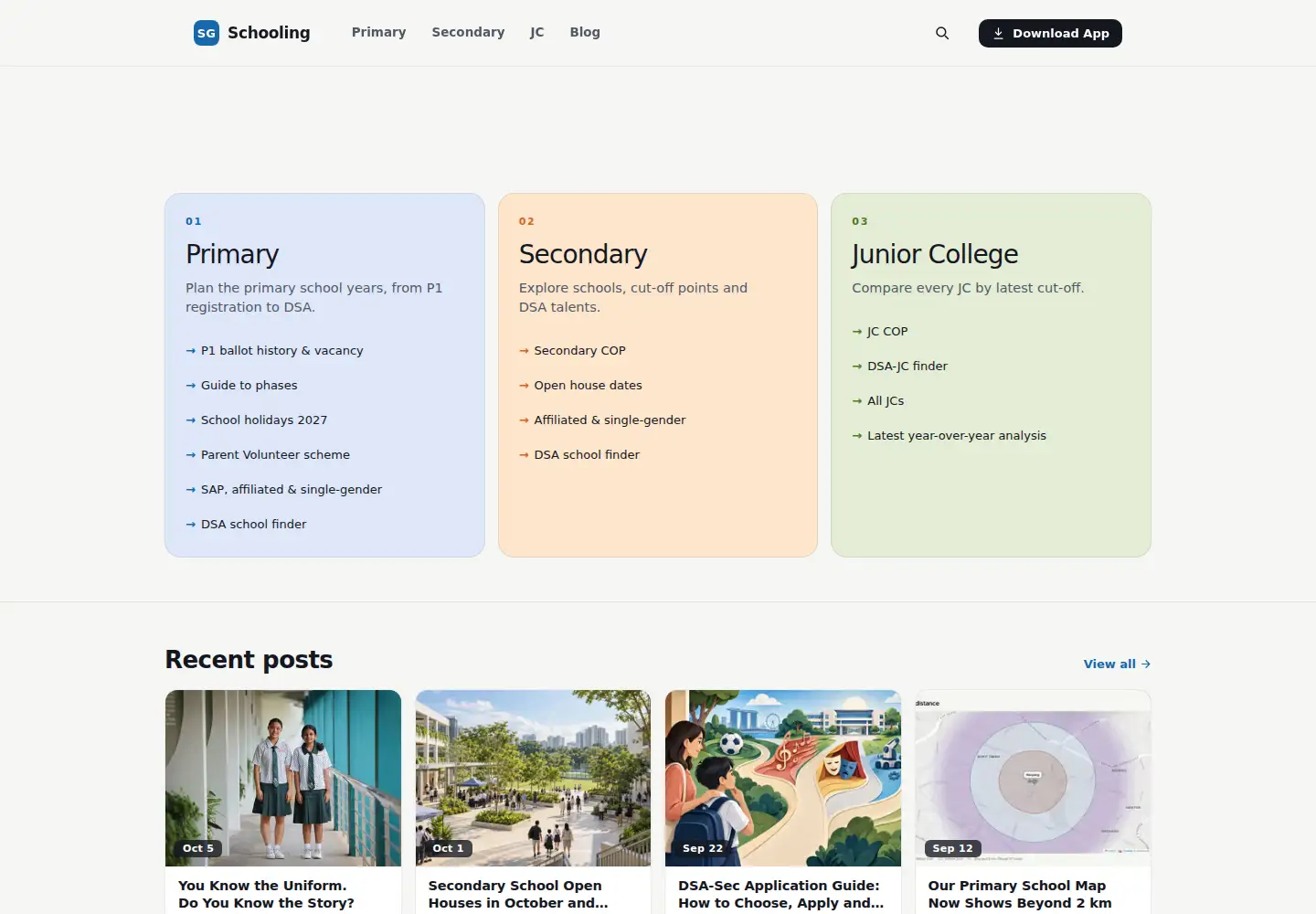Click the SG Schooling logo icon

(207, 33)
